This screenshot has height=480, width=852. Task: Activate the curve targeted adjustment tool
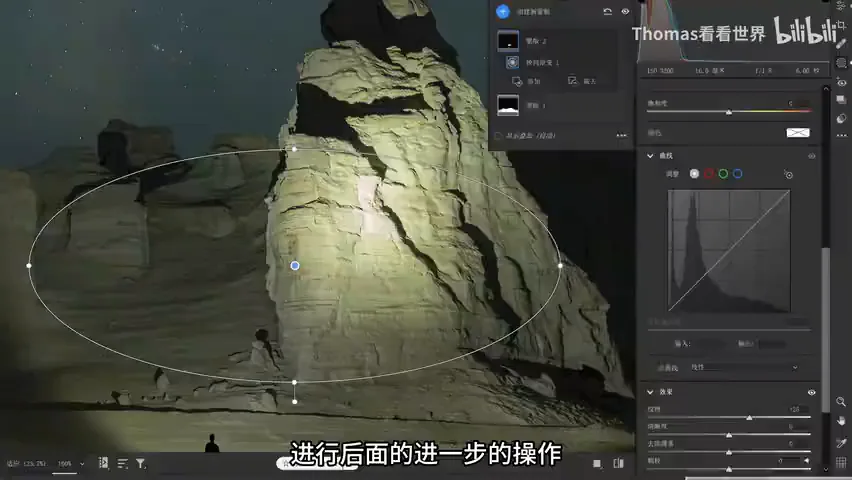point(788,174)
